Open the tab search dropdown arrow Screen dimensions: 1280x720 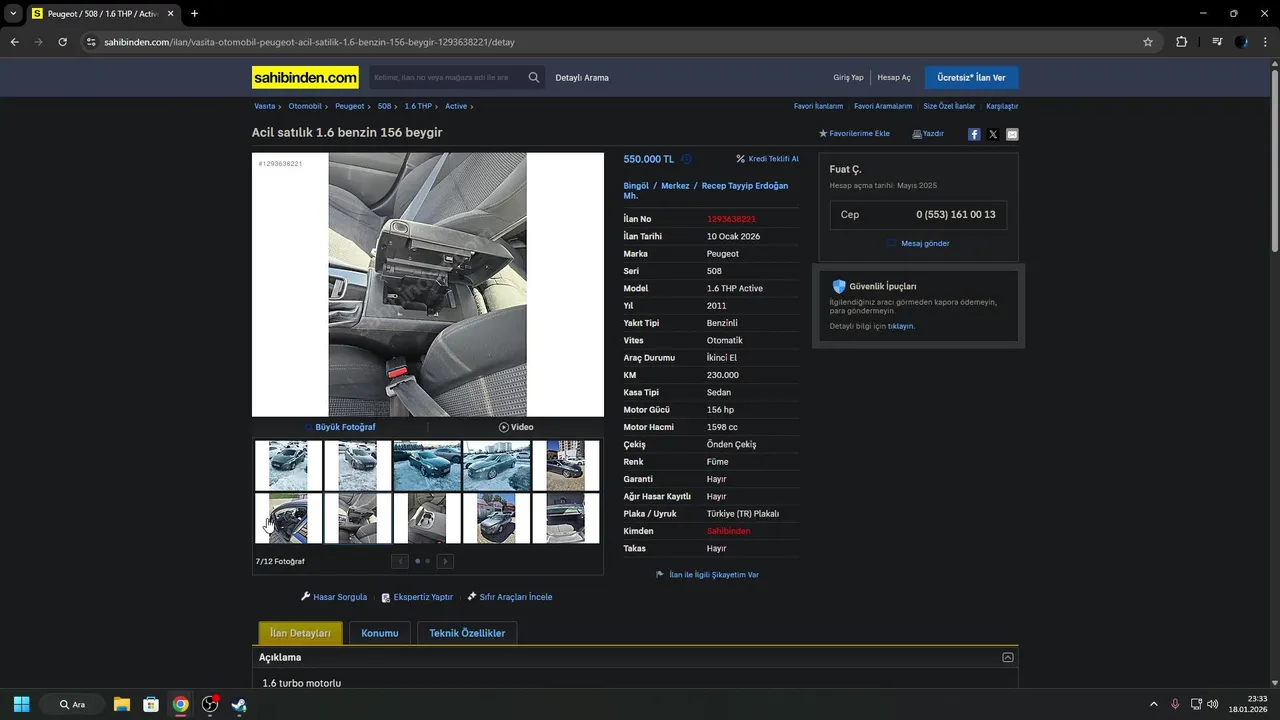coord(13,14)
